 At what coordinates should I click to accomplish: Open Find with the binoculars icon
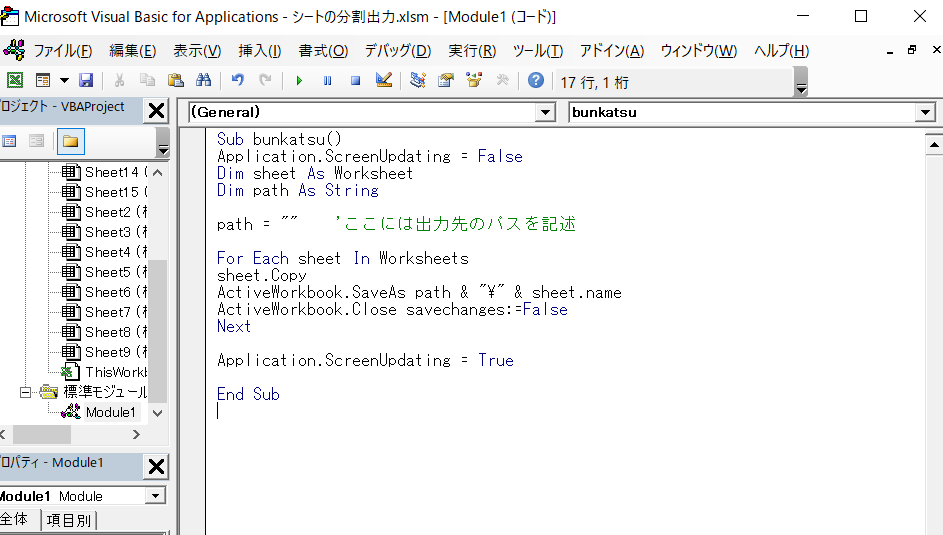point(203,80)
